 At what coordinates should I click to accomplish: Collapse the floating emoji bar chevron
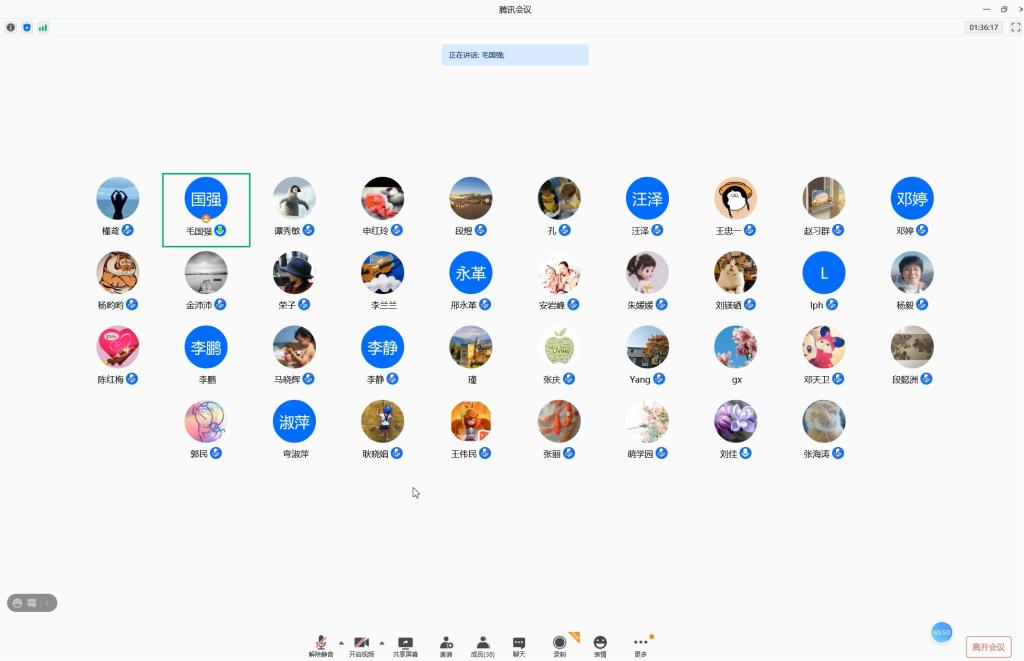coord(46,603)
